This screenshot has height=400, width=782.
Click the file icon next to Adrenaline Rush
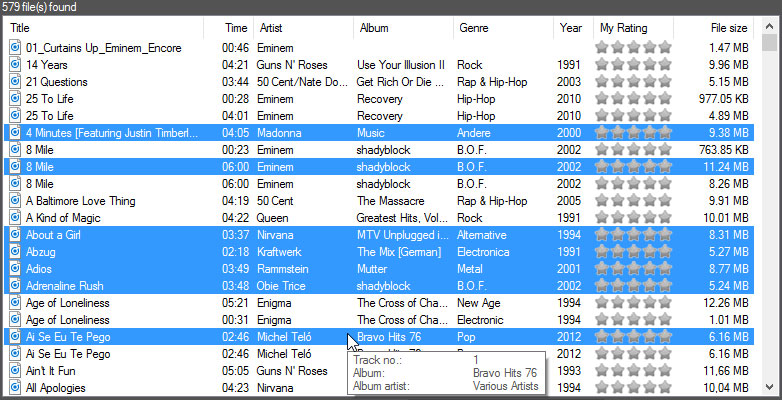point(15,286)
